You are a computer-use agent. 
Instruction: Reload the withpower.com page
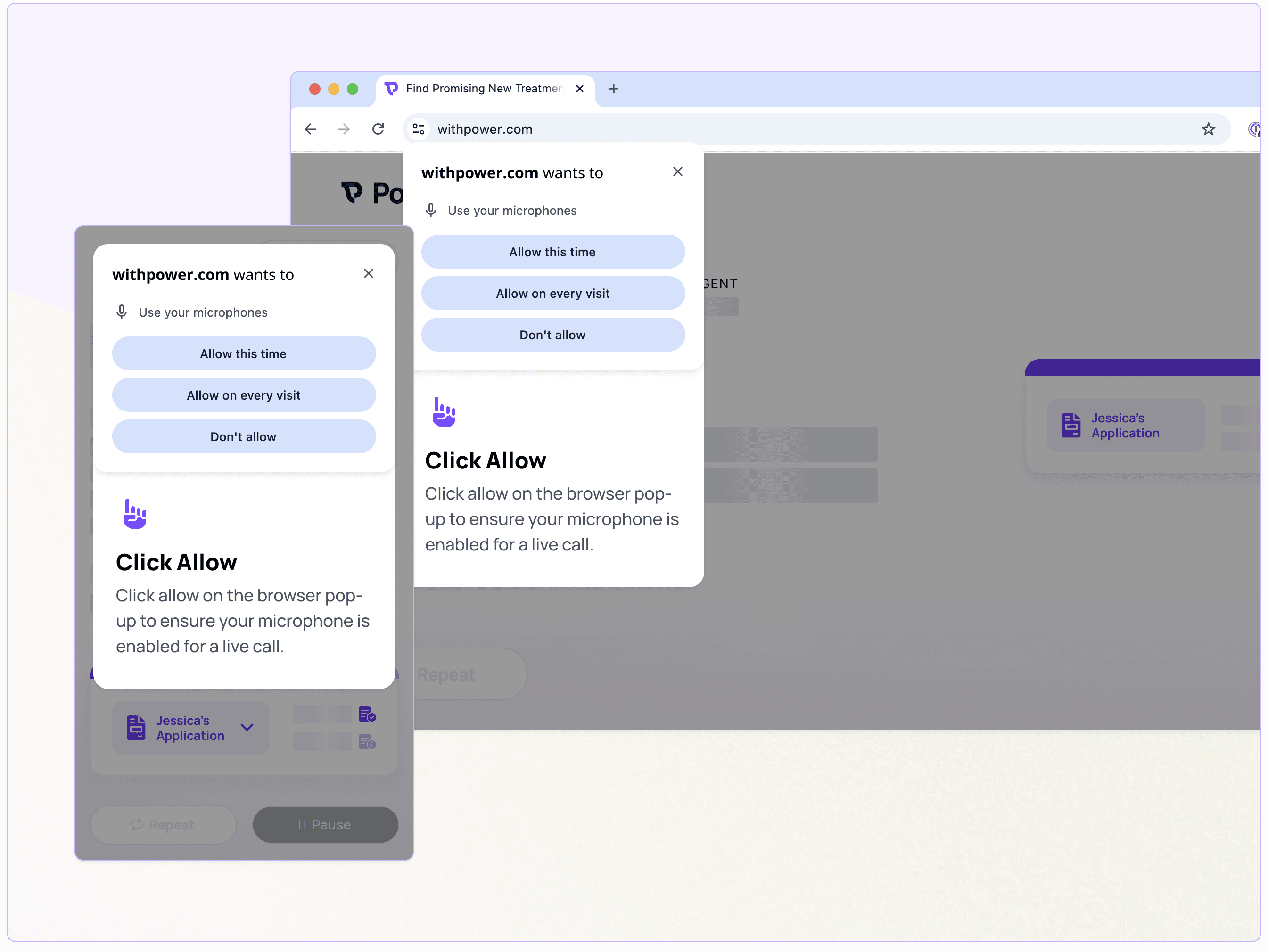(x=378, y=129)
